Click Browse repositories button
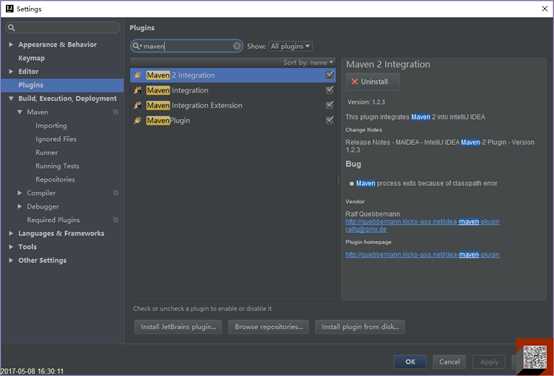 tap(269, 327)
